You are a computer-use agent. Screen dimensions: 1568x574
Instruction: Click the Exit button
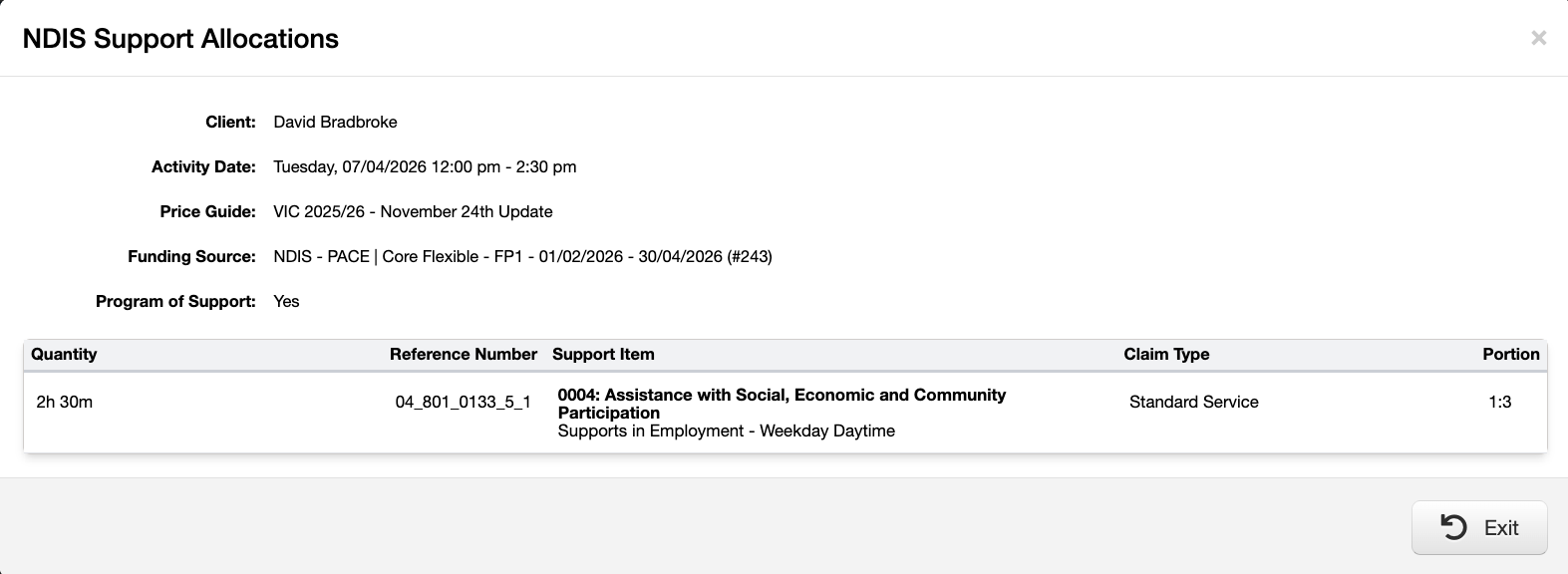pyautogui.click(x=1479, y=527)
